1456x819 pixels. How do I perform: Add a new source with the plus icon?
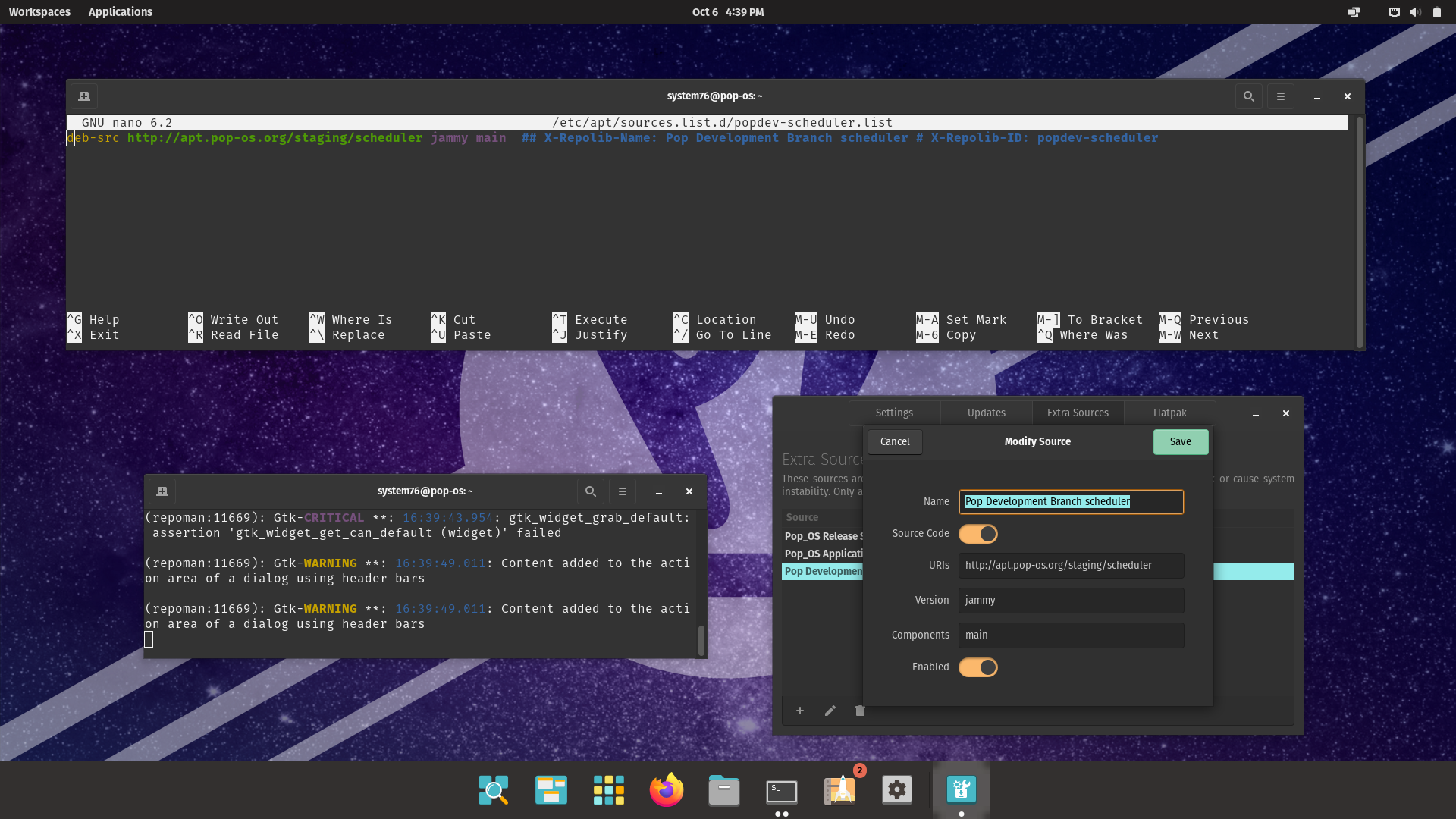click(800, 711)
